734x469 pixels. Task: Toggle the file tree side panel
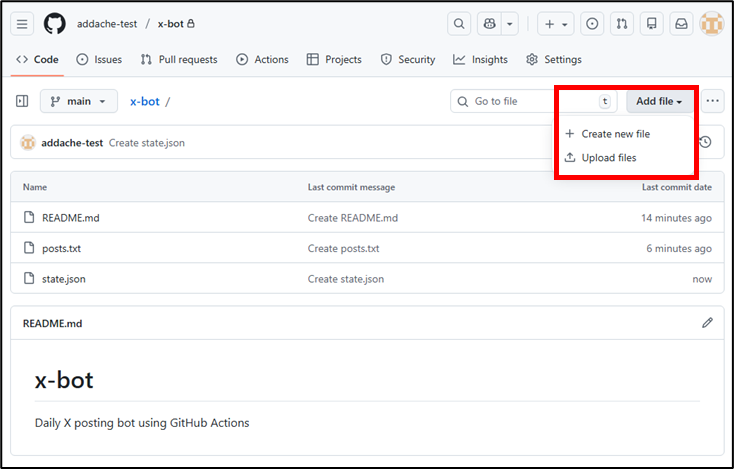22,101
